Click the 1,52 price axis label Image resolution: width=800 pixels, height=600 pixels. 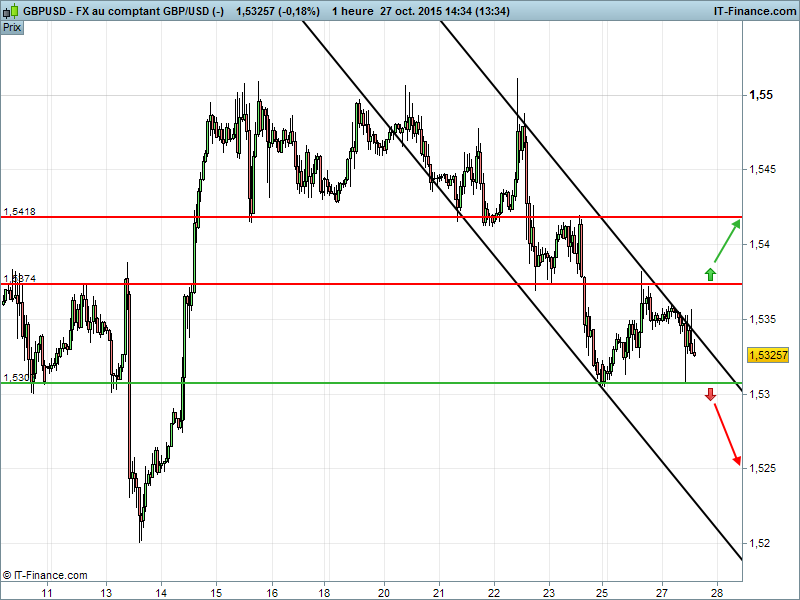click(x=759, y=543)
